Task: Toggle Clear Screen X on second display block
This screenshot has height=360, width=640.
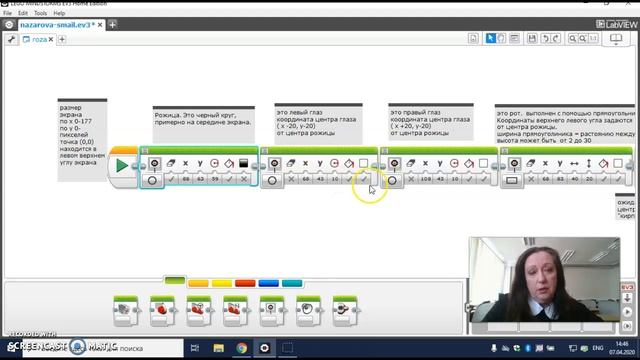Action: pyautogui.click(x=291, y=179)
